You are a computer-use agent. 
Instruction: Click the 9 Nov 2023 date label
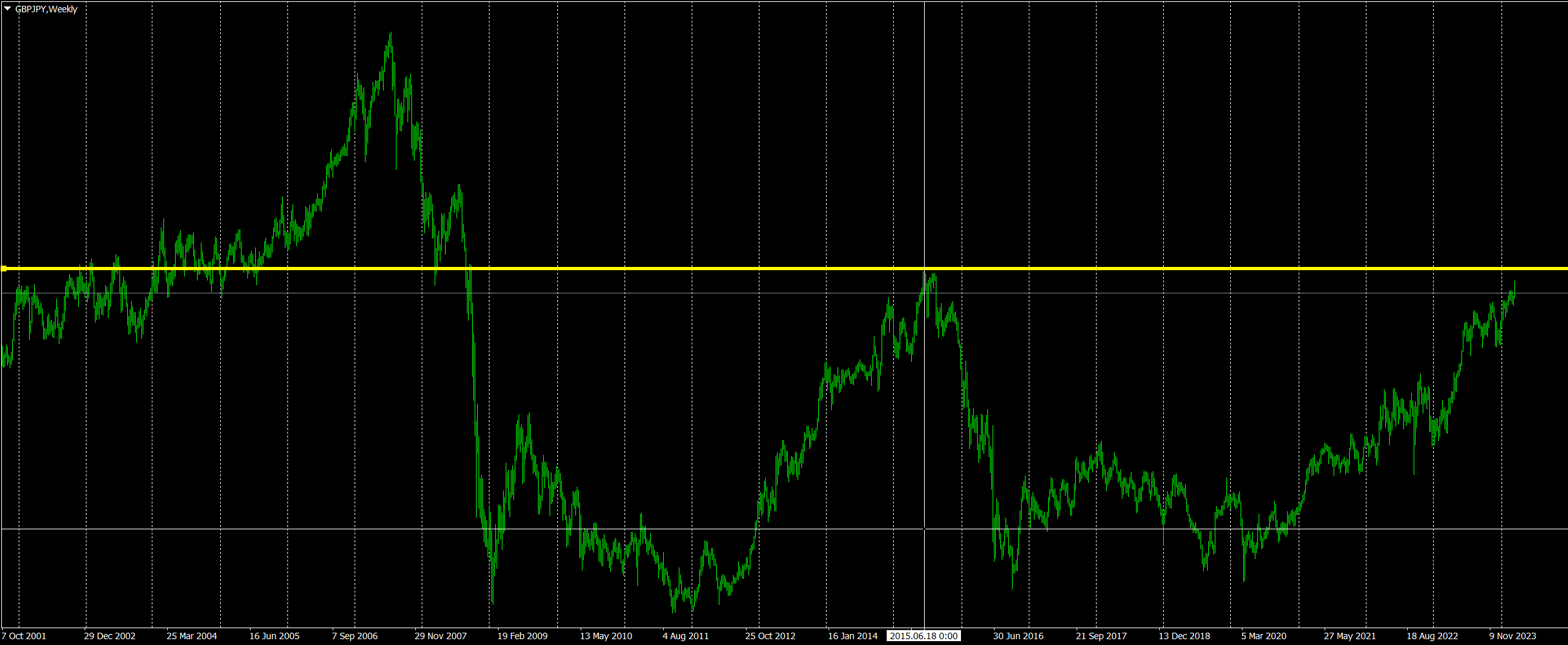pos(1513,636)
